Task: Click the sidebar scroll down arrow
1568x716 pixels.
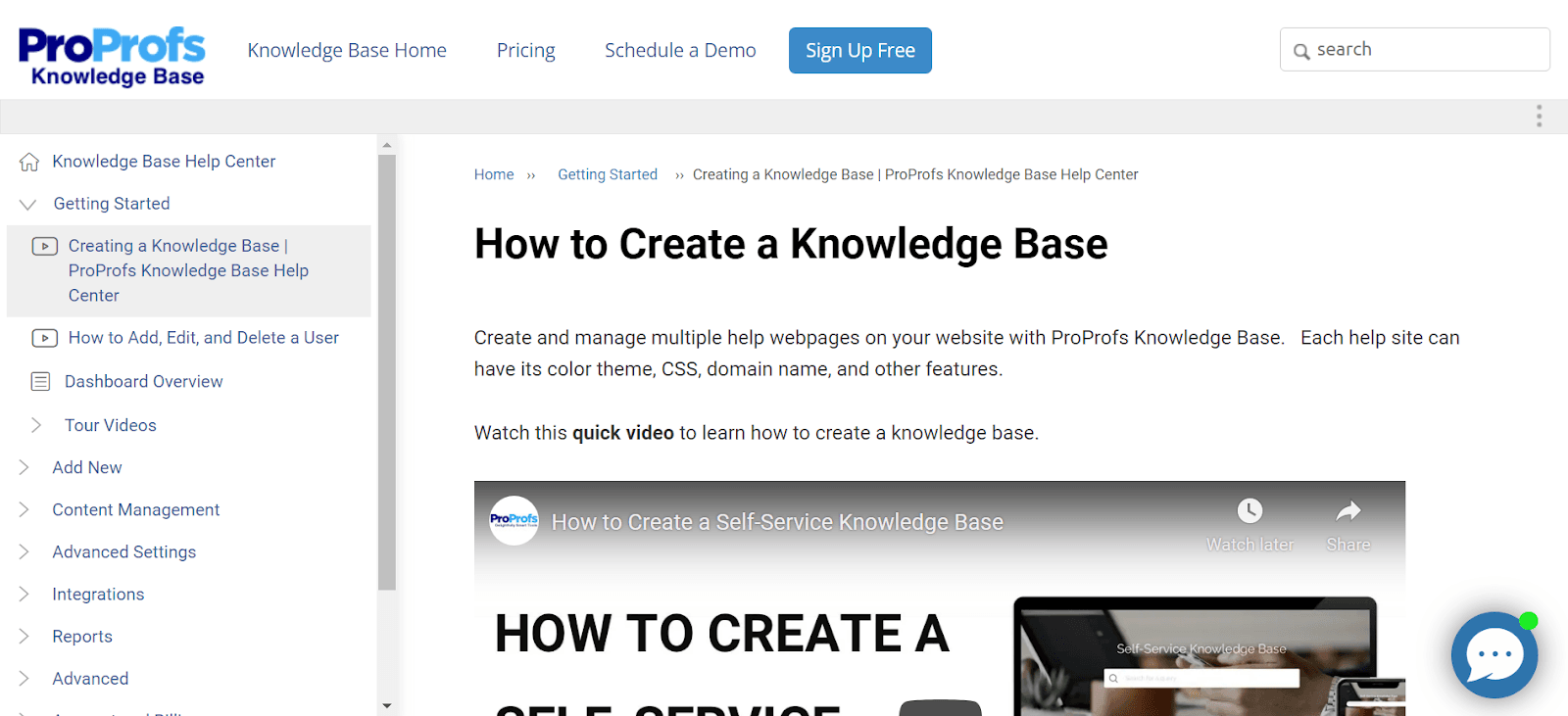Action: click(x=387, y=705)
